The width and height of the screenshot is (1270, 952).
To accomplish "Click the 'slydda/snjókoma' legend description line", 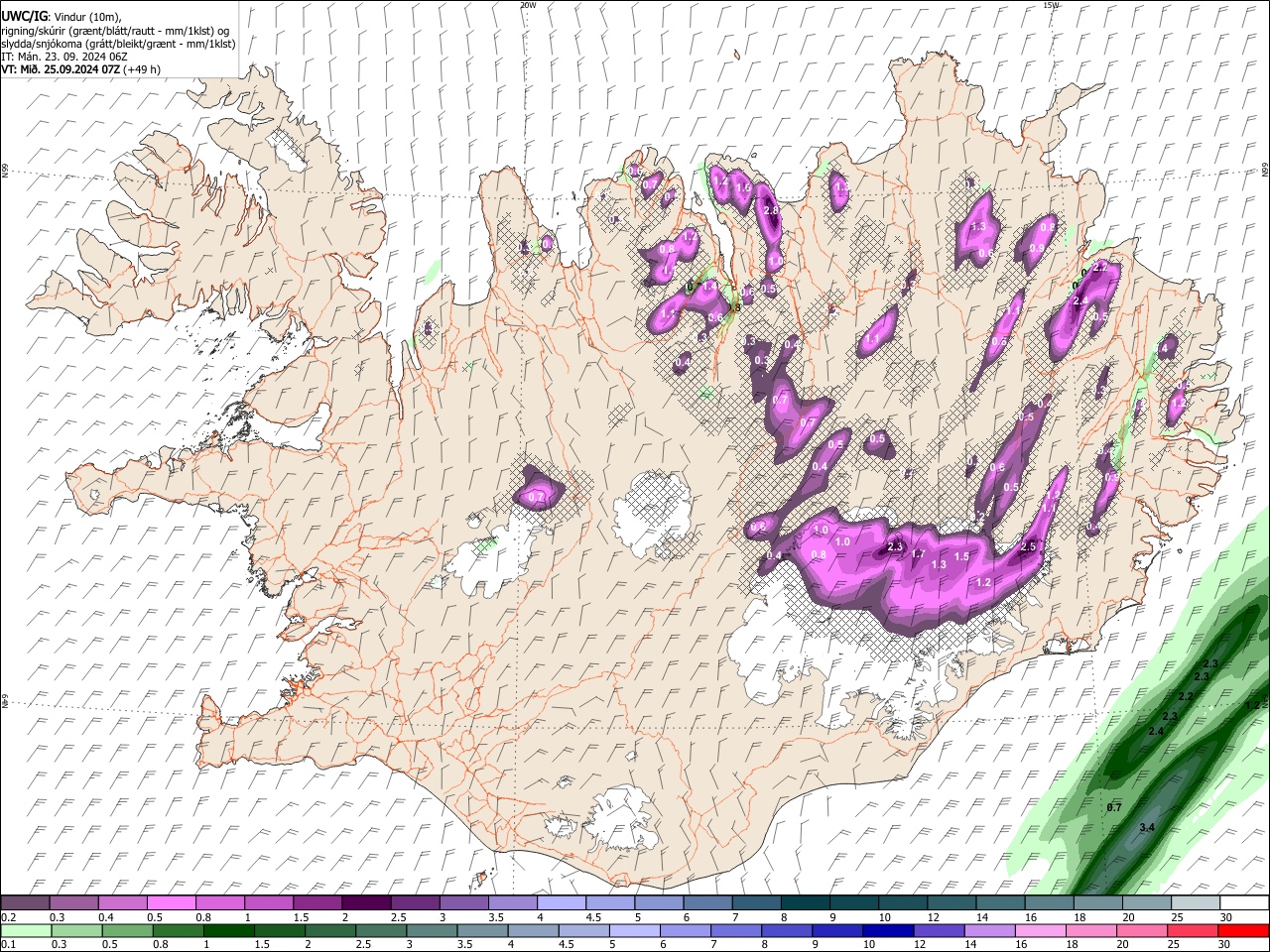I will (x=118, y=44).
